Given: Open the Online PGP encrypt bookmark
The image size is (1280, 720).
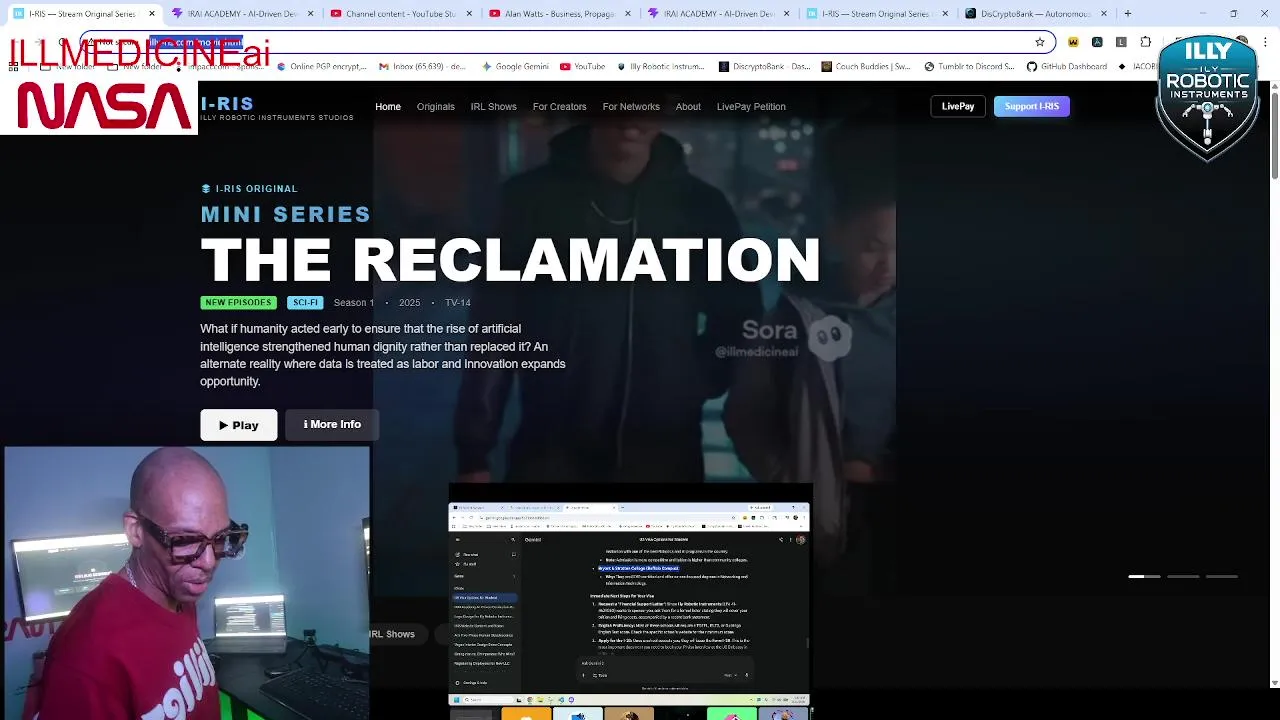Looking at the screenshot, I should [x=322, y=67].
